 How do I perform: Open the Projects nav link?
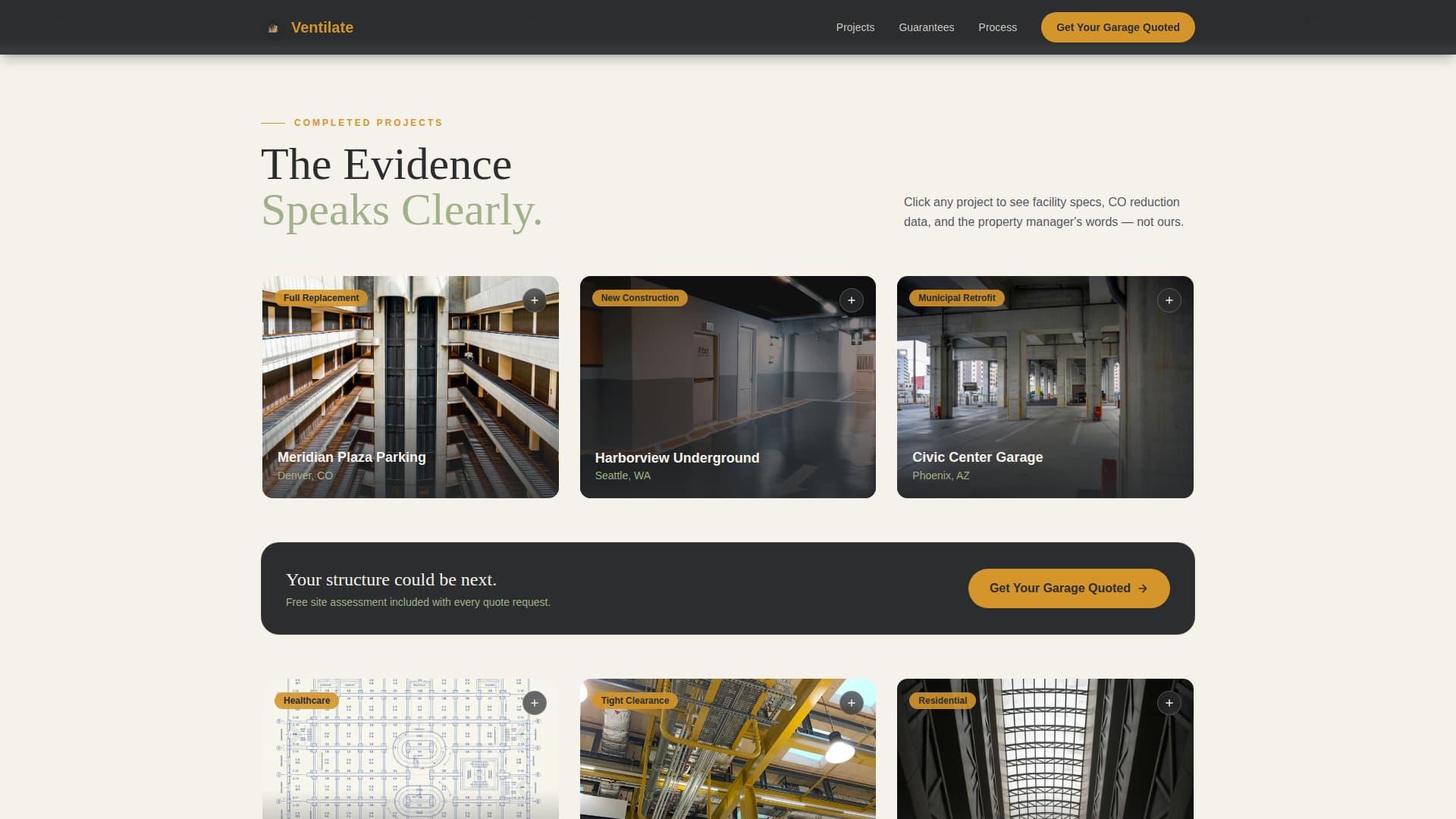pos(855,27)
